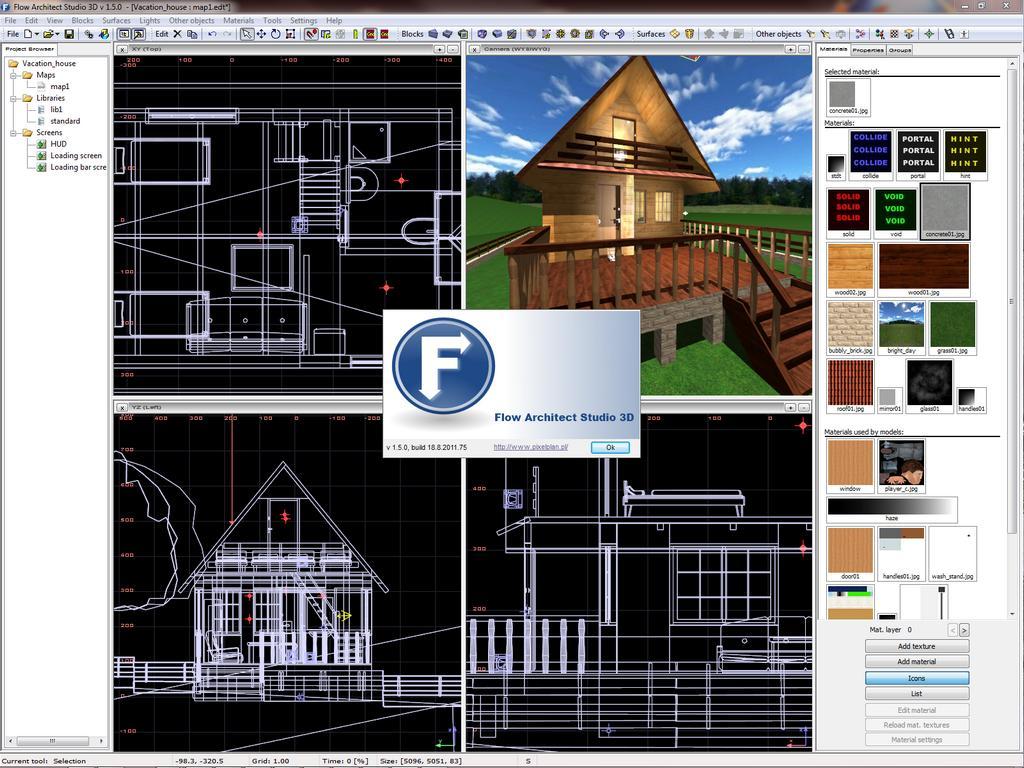Collapse the Maps tree node
The image size is (1024, 768).
[x=13, y=75]
